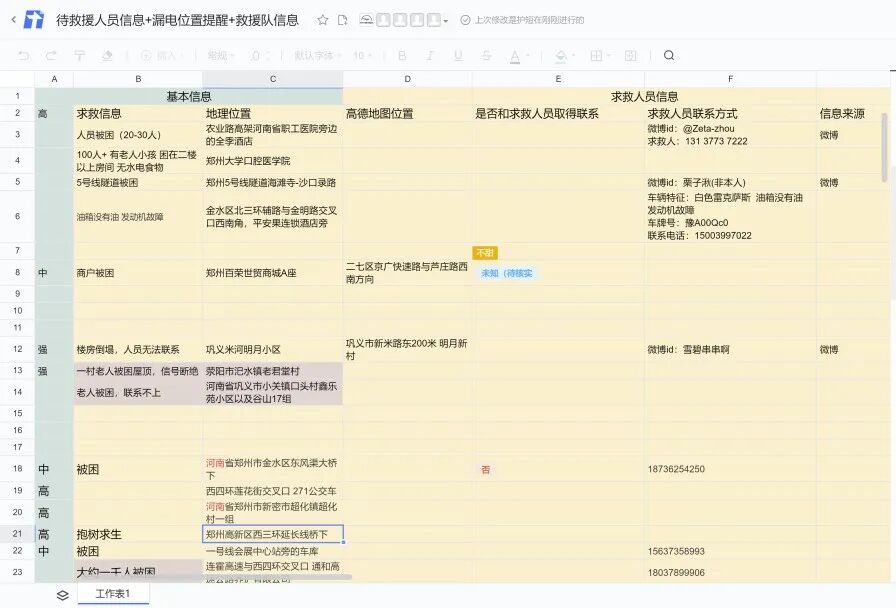896x608 pixels.
Task: Click the cell borders icon
Action: point(597,55)
